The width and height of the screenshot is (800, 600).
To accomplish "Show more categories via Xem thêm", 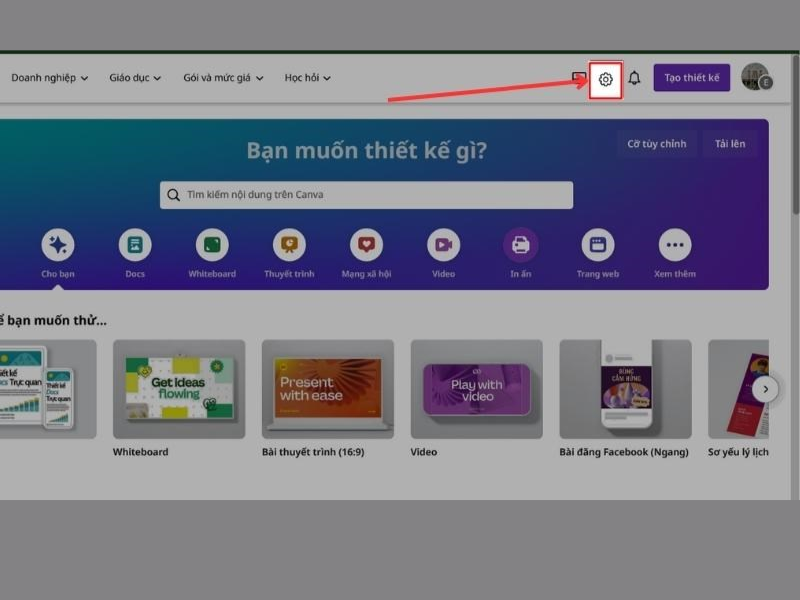I will click(674, 246).
